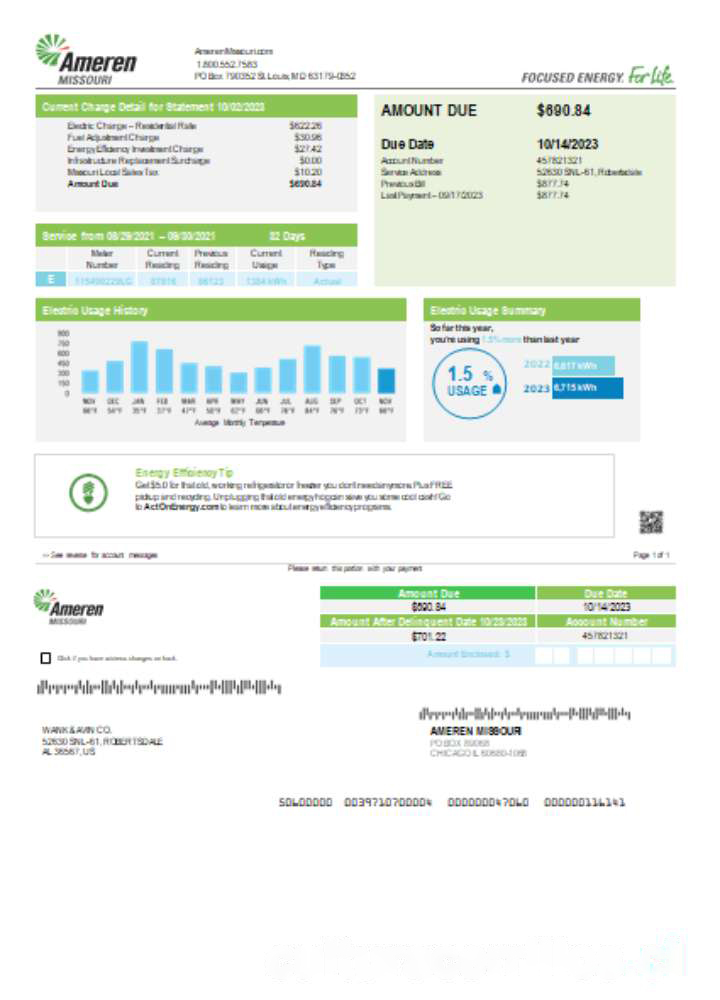Click the 2022 light blue usage bar
The height and width of the screenshot is (1000, 720).
point(584,366)
